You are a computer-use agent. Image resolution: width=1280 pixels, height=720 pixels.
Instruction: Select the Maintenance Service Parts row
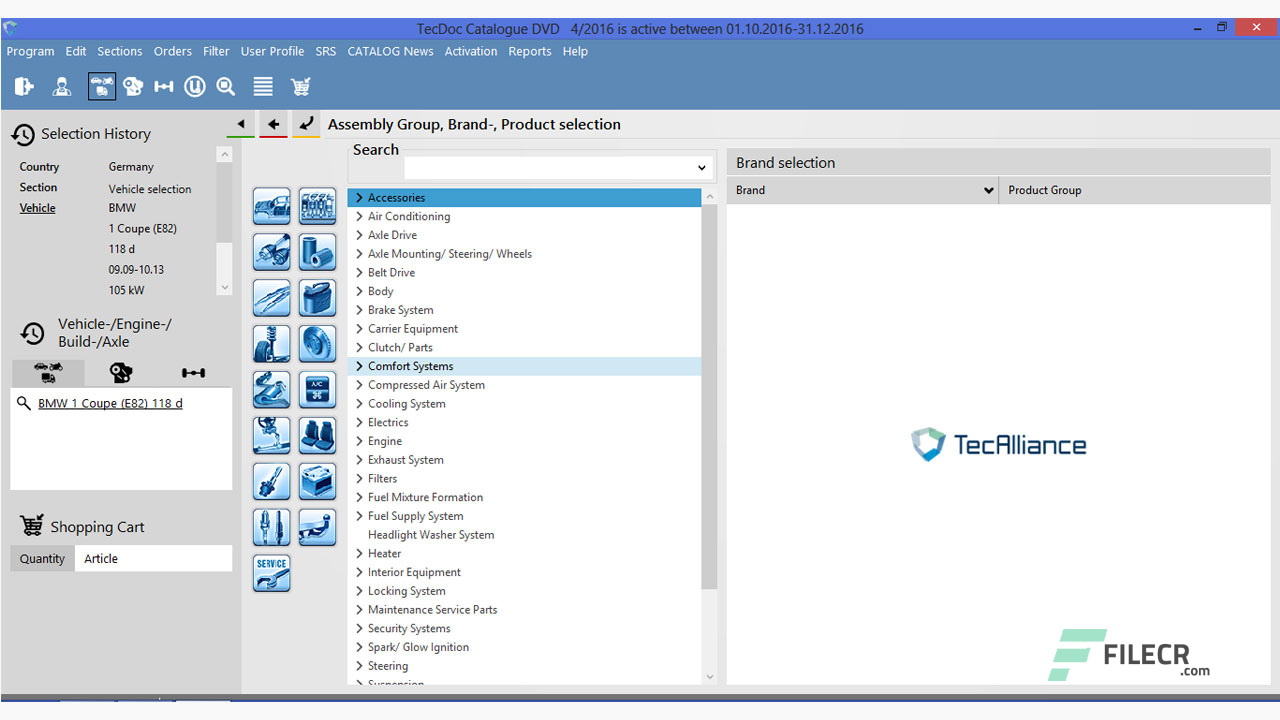(525, 610)
